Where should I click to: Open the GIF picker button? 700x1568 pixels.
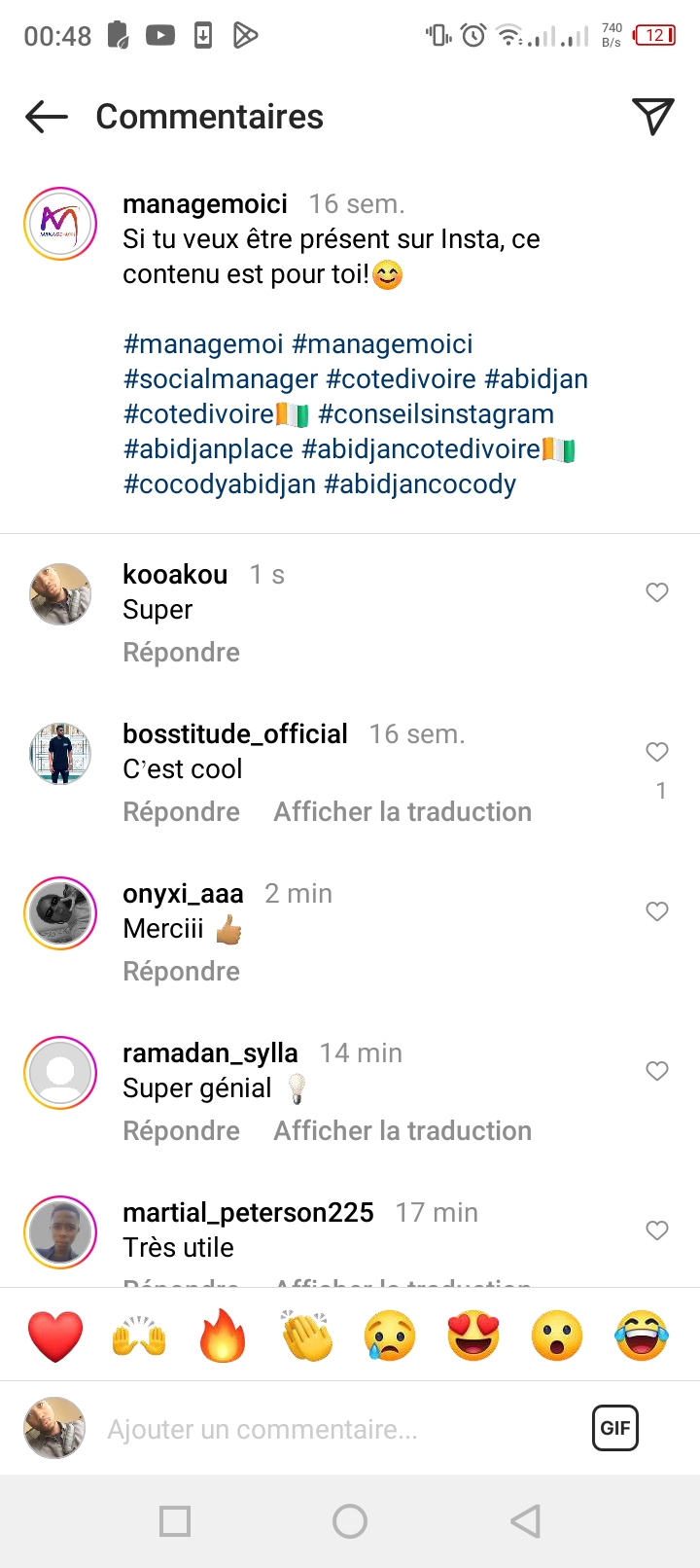coord(614,1428)
